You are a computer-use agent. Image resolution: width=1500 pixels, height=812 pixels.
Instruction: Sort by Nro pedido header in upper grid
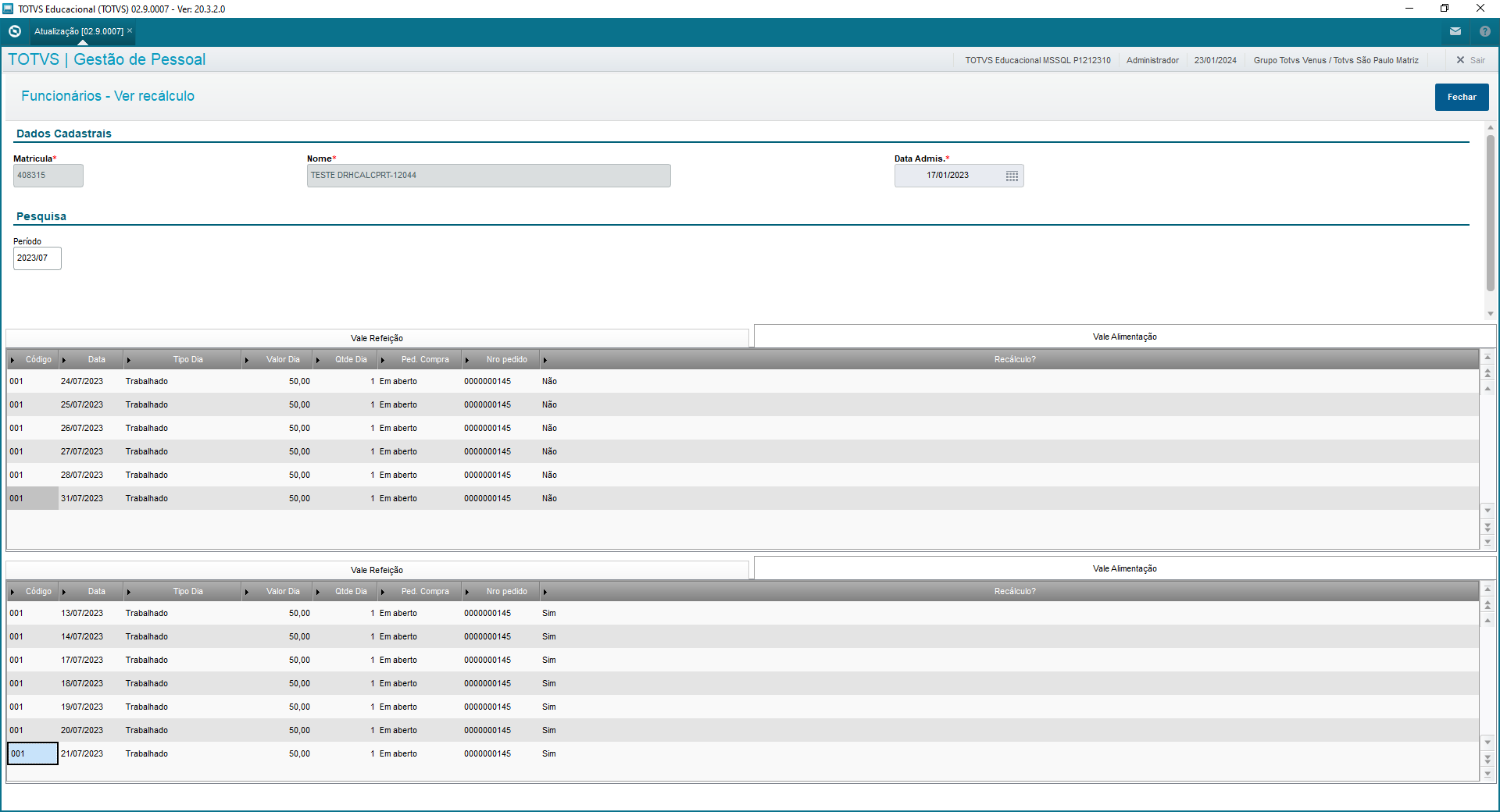pyautogui.click(x=507, y=360)
